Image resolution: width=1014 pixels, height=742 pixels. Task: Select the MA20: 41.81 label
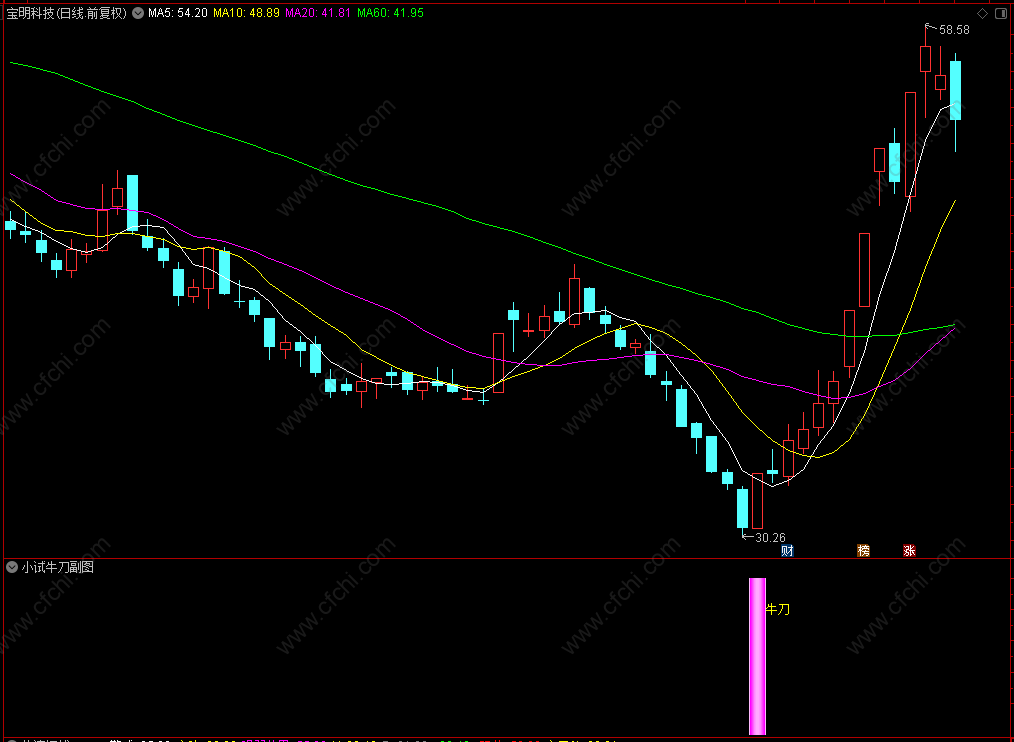[318, 13]
